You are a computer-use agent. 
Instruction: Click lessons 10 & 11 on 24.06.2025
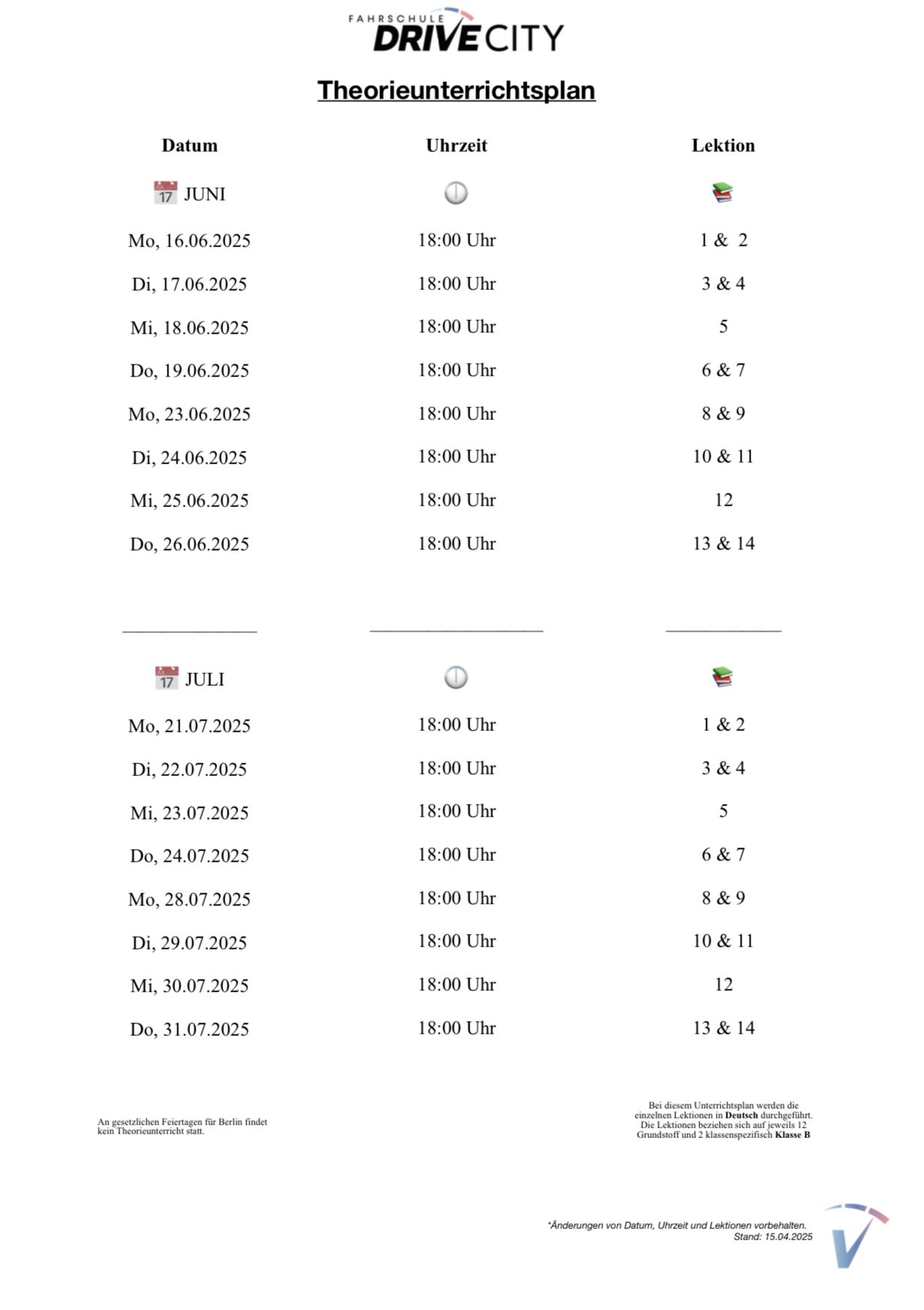tap(723, 457)
